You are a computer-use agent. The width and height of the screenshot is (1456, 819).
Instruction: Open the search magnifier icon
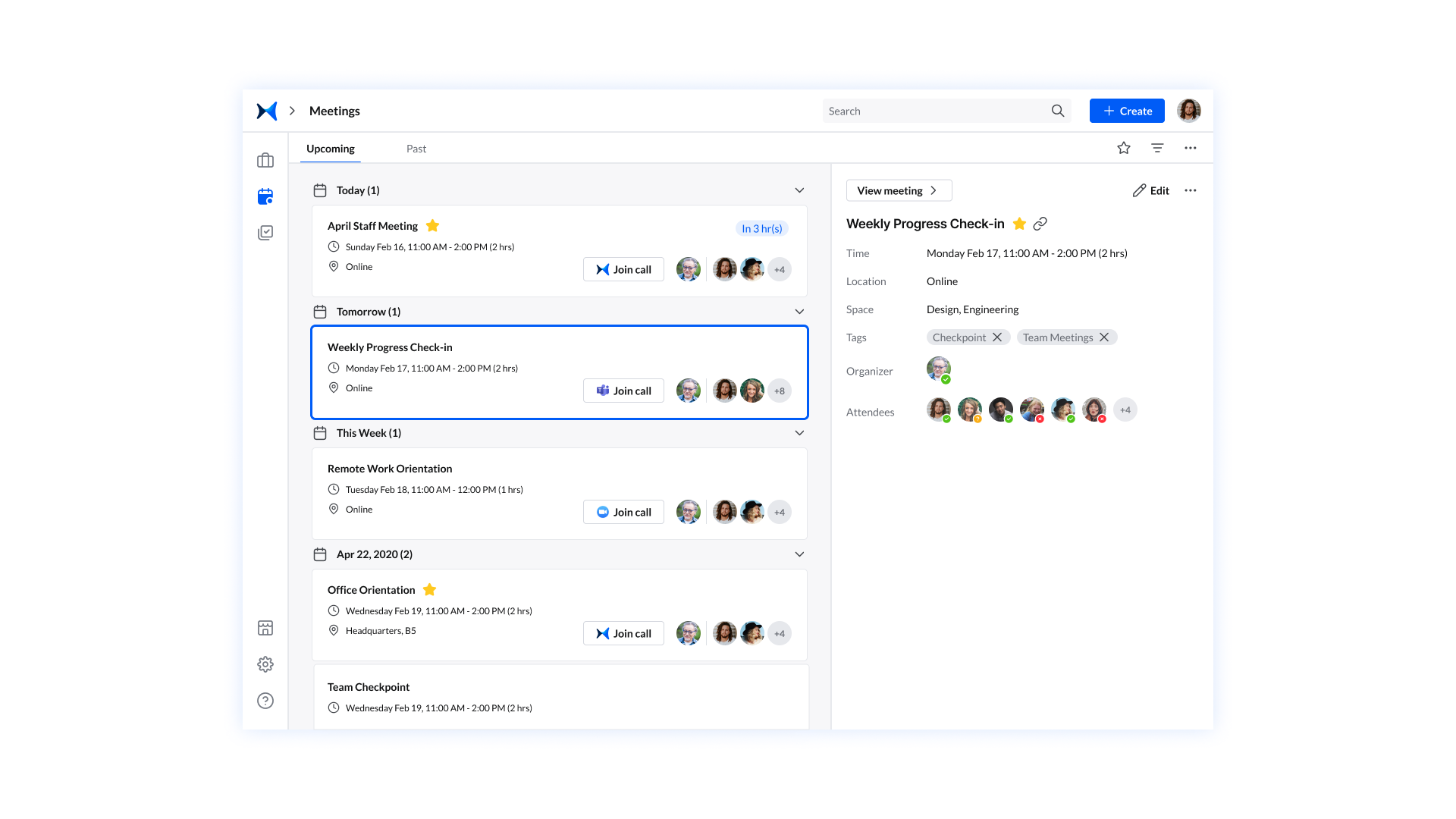click(1057, 110)
